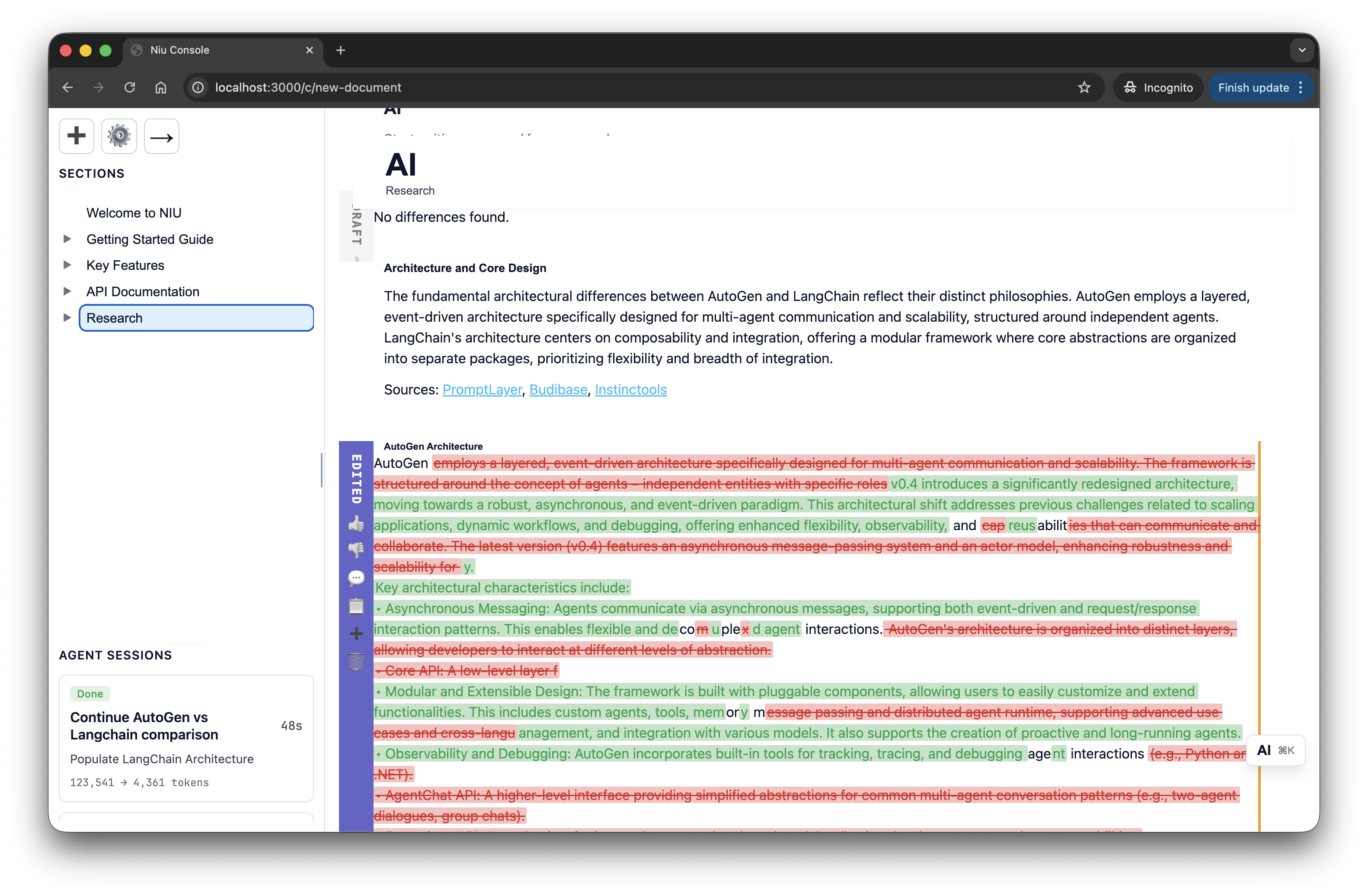Select Getting Started Guide section
This screenshot has width=1368, height=896.
click(150, 239)
